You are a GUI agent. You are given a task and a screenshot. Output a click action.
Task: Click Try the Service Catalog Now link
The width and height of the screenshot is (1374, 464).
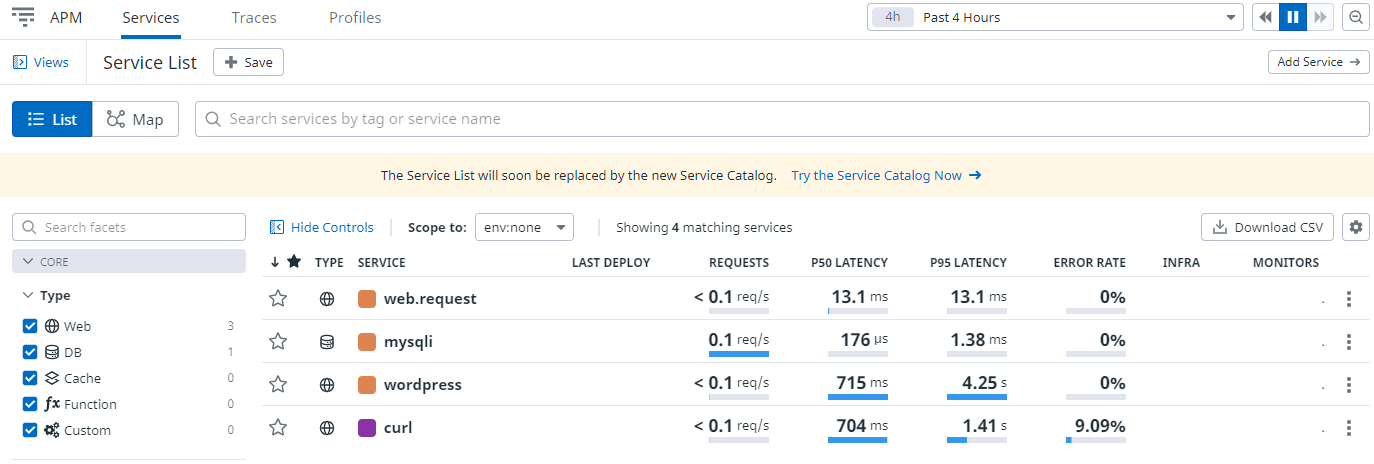point(885,175)
